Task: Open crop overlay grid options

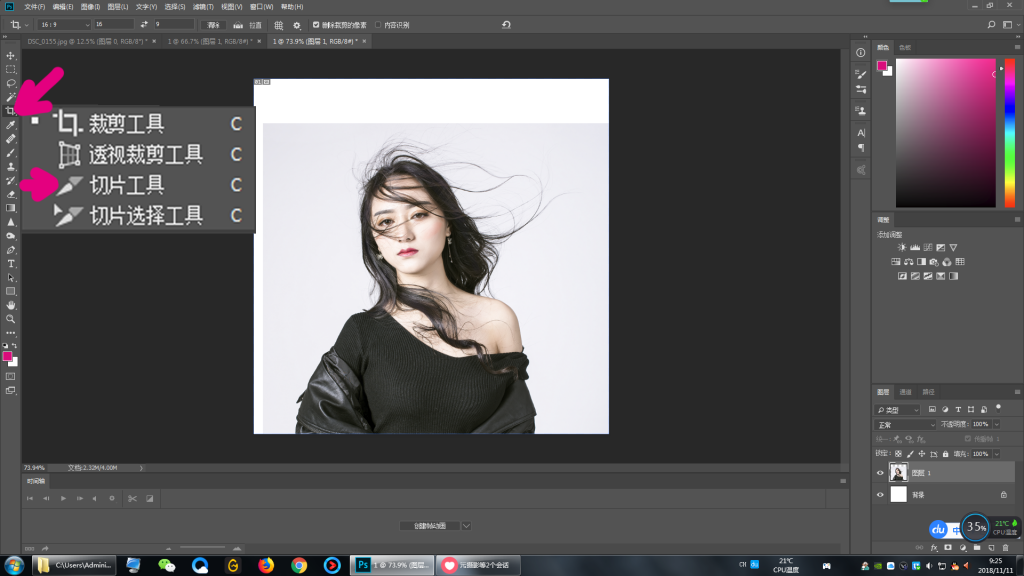Action: click(279, 25)
